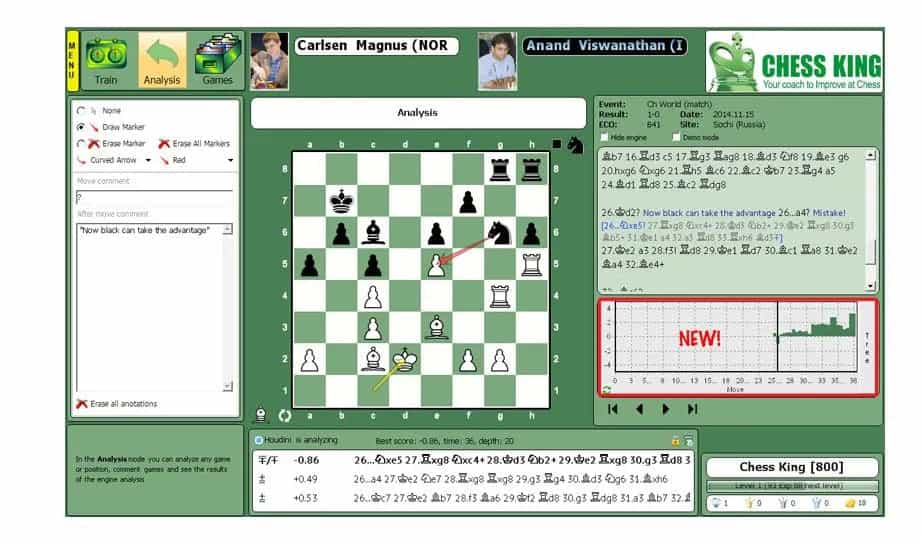922x542 pixels.
Task: Switch to Analysis mode
Action: (162, 61)
